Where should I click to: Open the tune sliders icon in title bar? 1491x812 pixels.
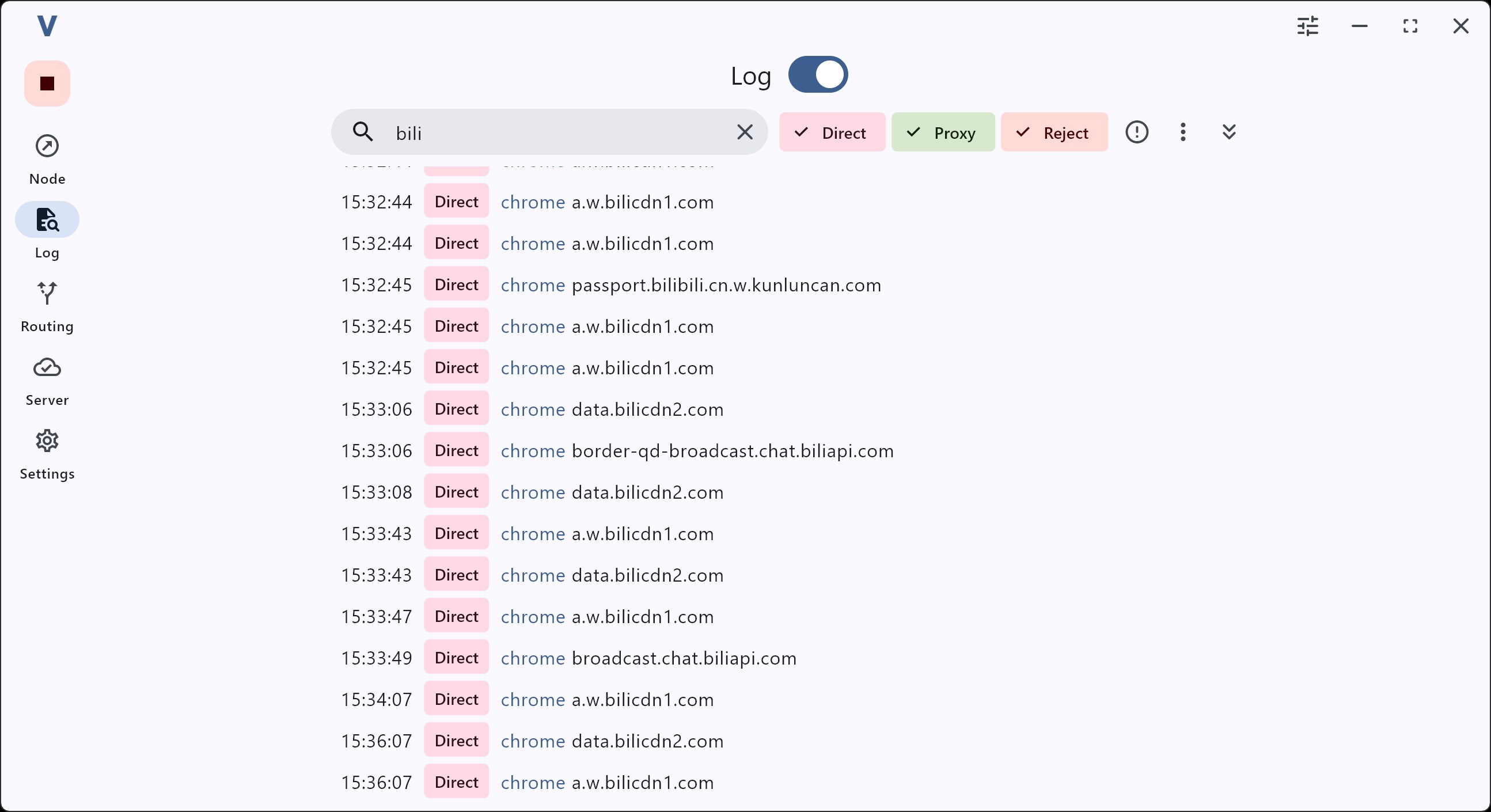point(1307,26)
